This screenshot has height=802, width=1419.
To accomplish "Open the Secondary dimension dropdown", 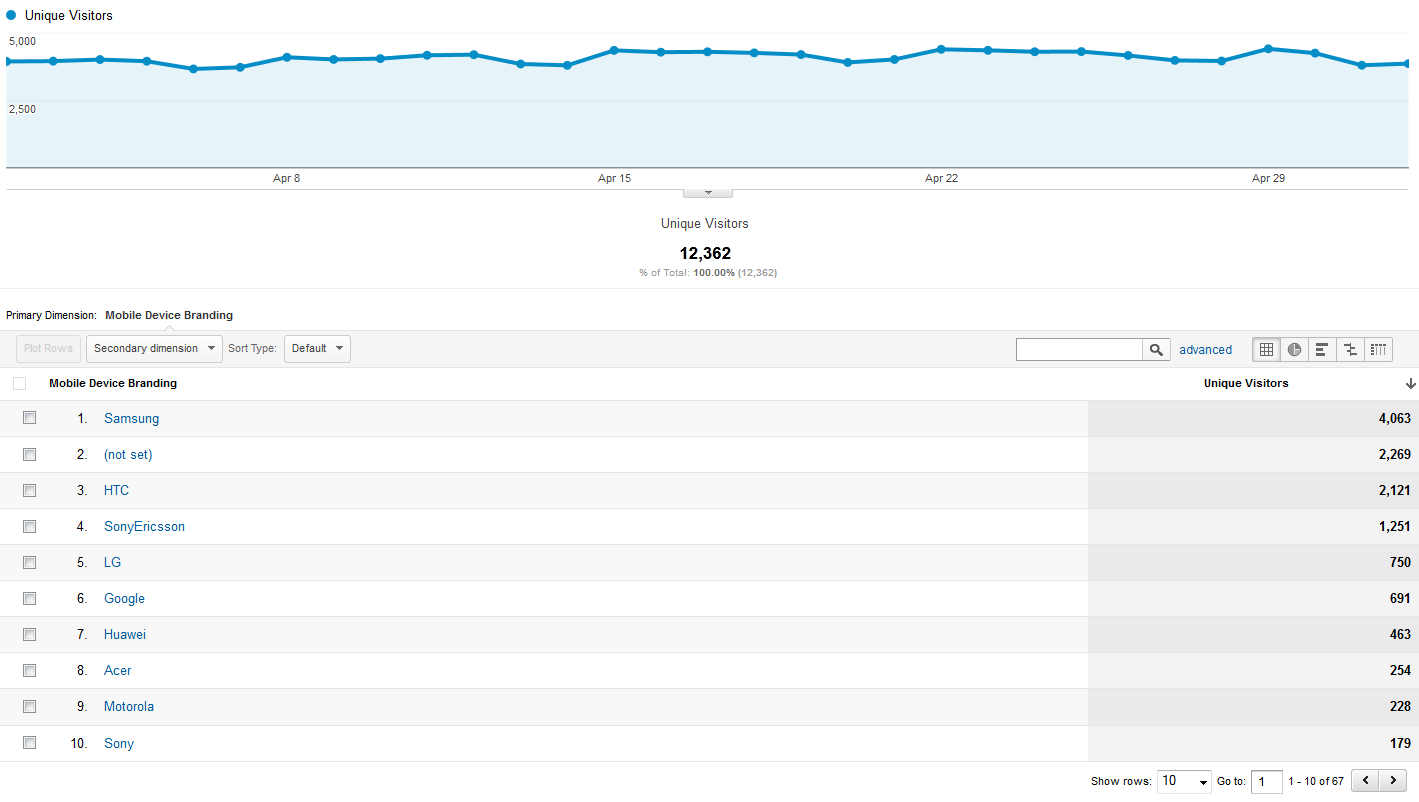I will (154, 349).
